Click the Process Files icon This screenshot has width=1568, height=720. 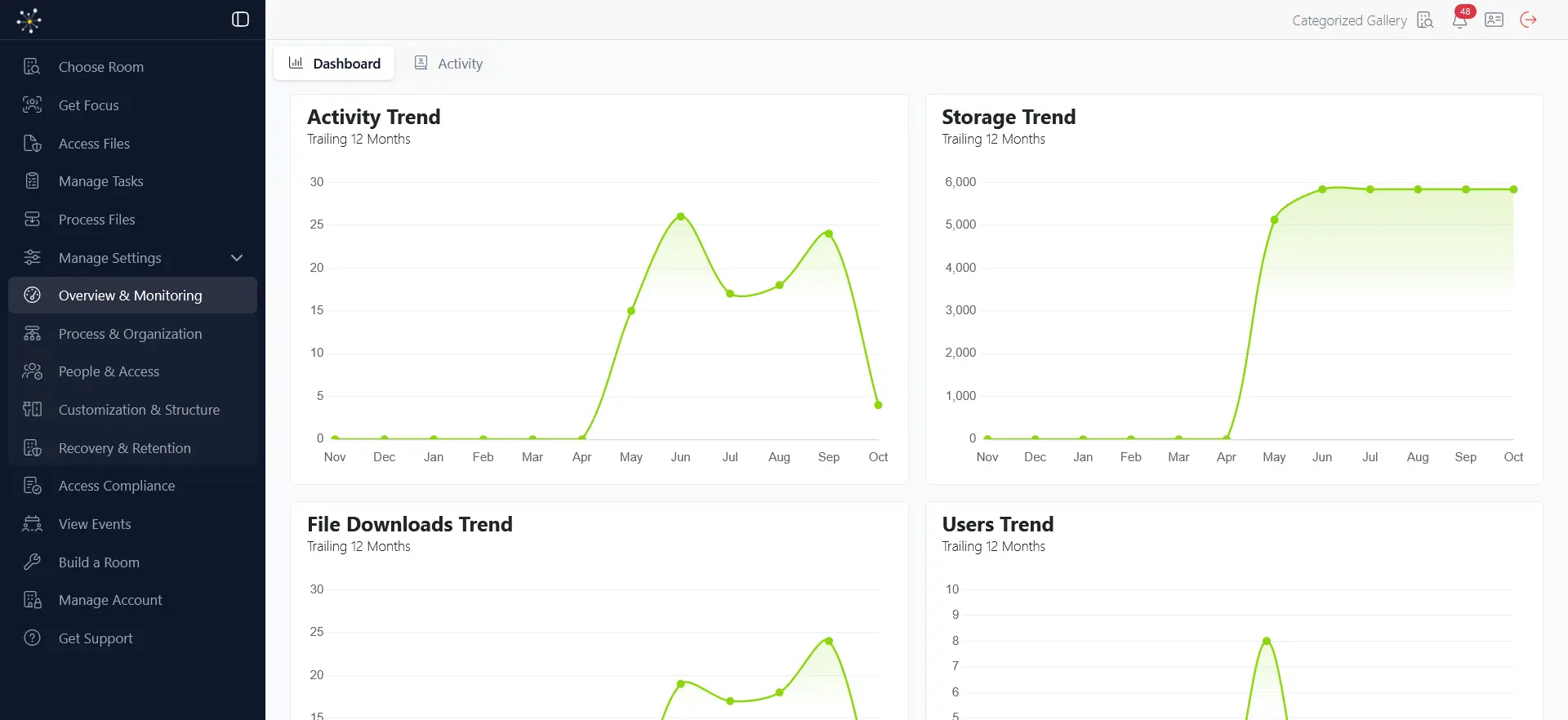32,219
